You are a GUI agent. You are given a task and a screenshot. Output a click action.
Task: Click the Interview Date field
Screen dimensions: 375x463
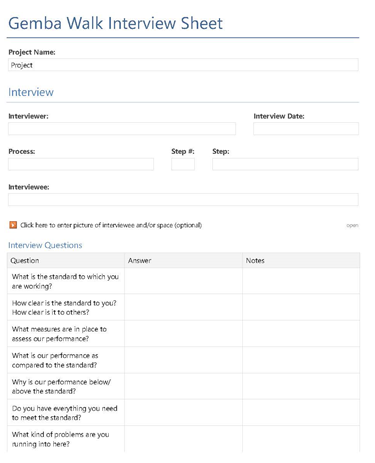pos(306,129)
